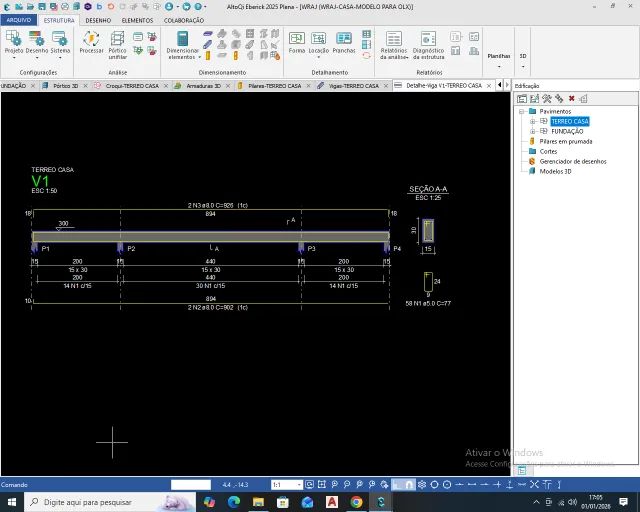Toggle the intersection X snap in status bar
640x512 pixels.
click(x=534, y=485)
